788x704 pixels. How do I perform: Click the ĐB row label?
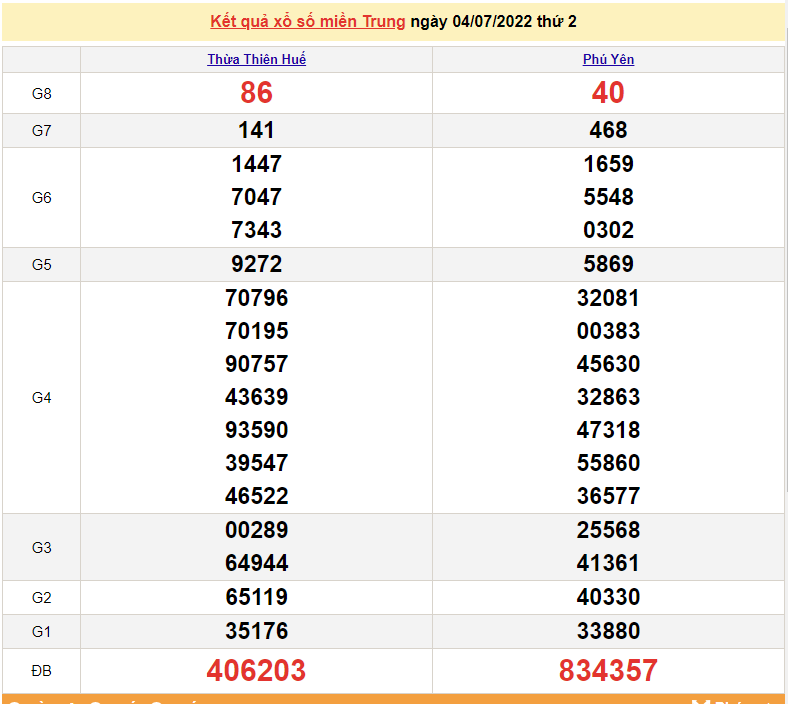pyautogui.click(x=41, y=670)
